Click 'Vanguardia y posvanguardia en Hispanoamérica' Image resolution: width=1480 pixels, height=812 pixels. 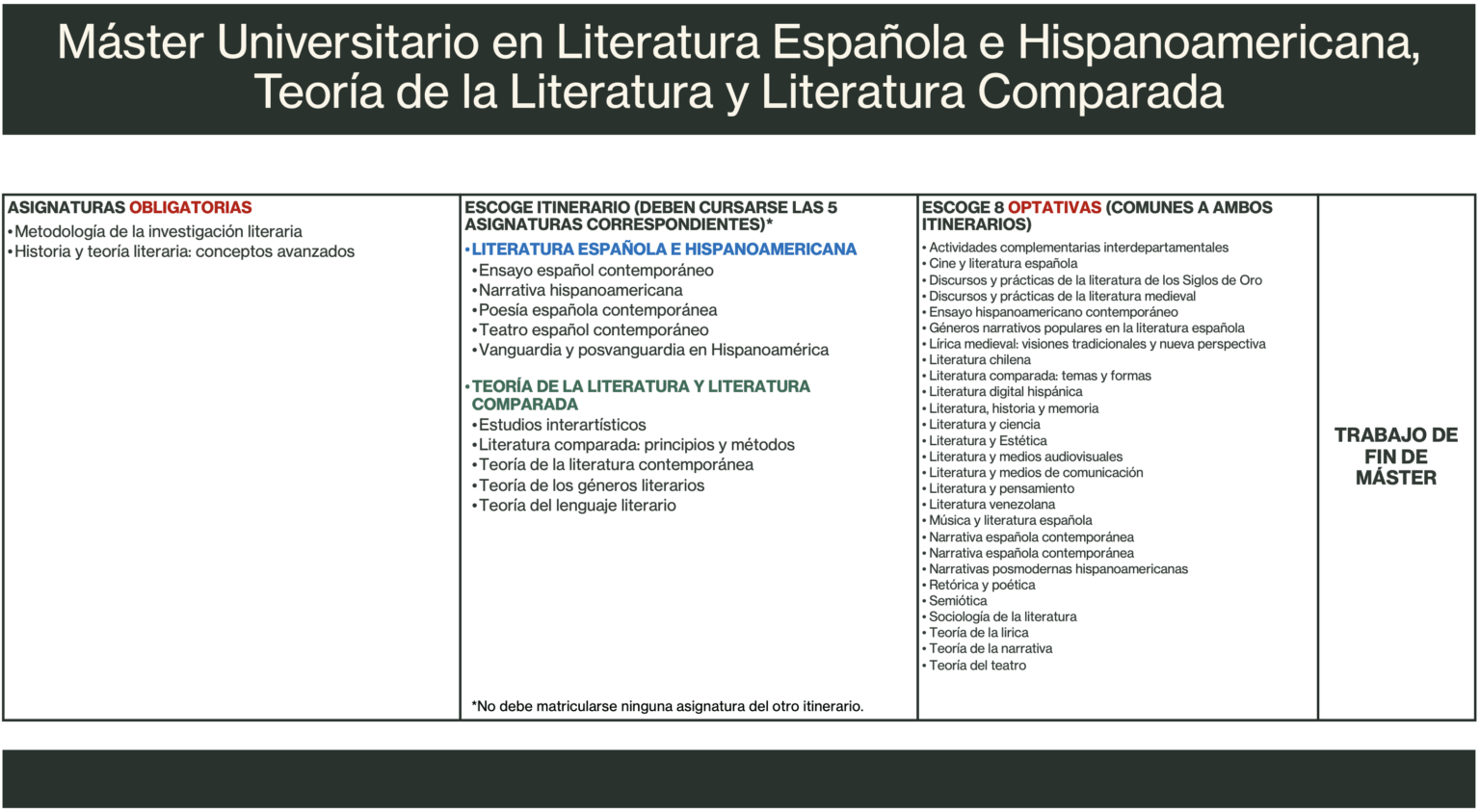pos(653,350)
